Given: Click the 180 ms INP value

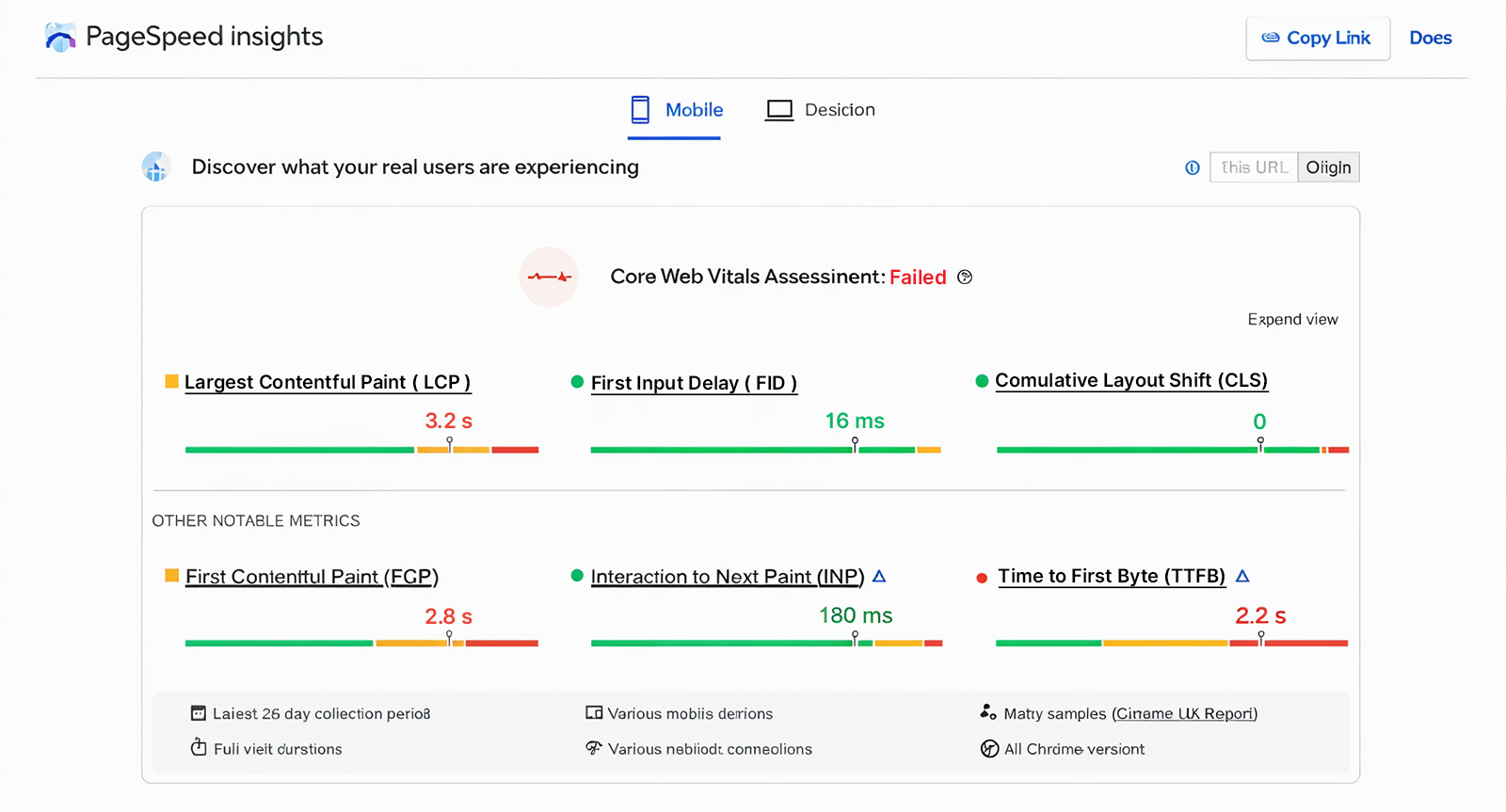Looking at the screenshot, I should pyautogui.click(x=856, y=615).
